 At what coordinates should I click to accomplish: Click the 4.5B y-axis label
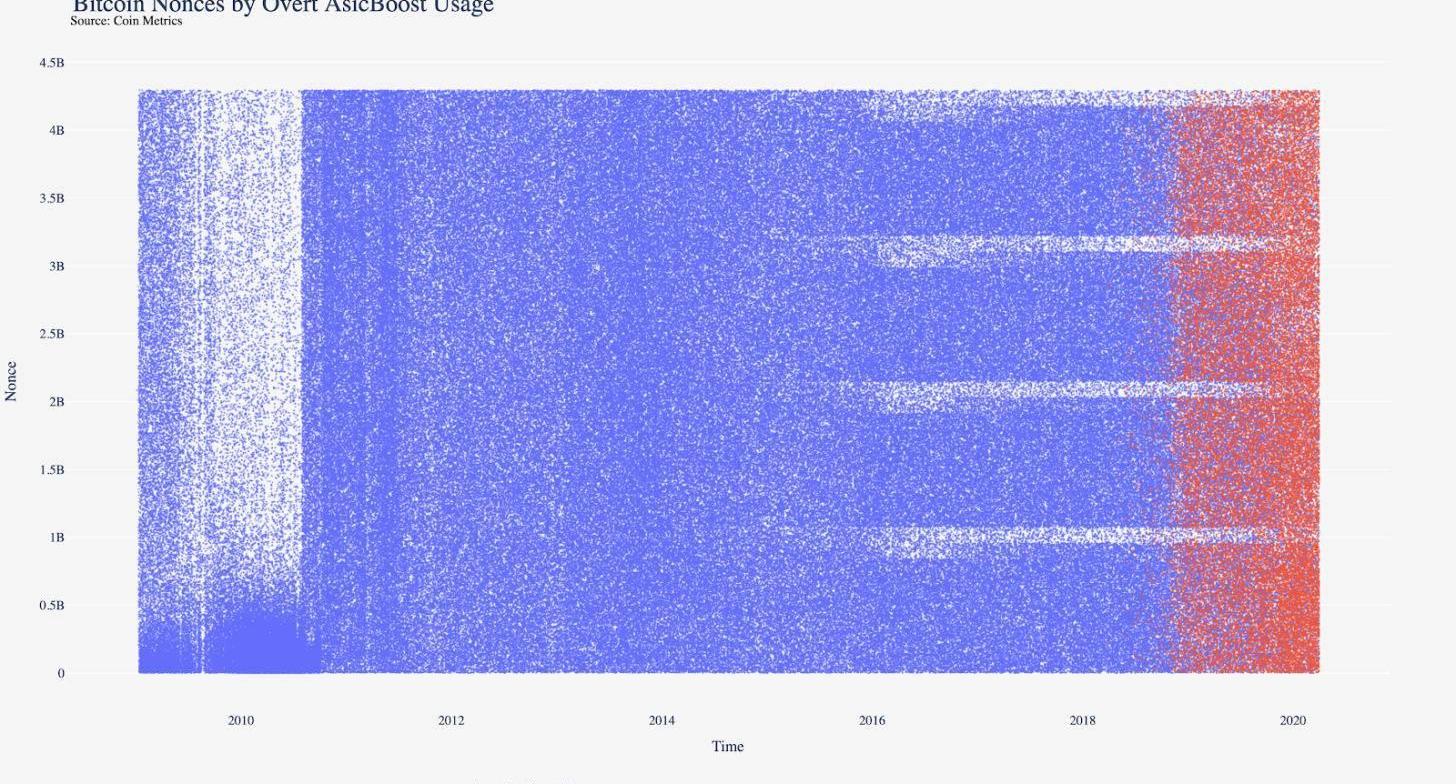(52, 63)
